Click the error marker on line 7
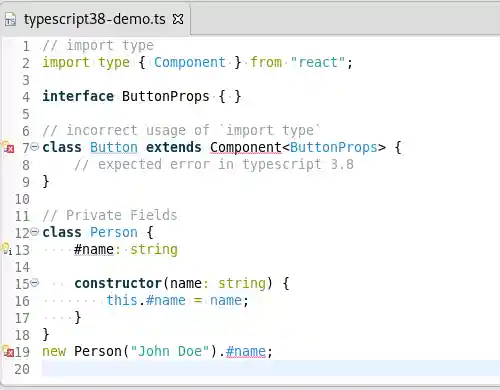 [x=8, y=147]
